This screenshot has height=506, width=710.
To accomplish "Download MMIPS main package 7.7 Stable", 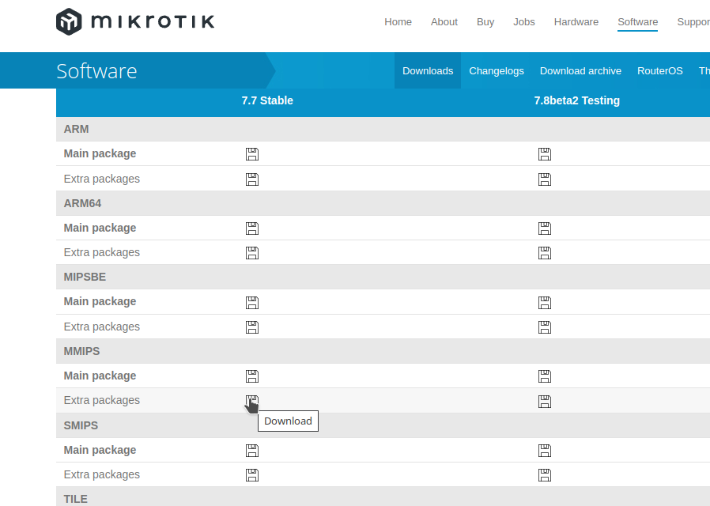I will coord(252,376).
